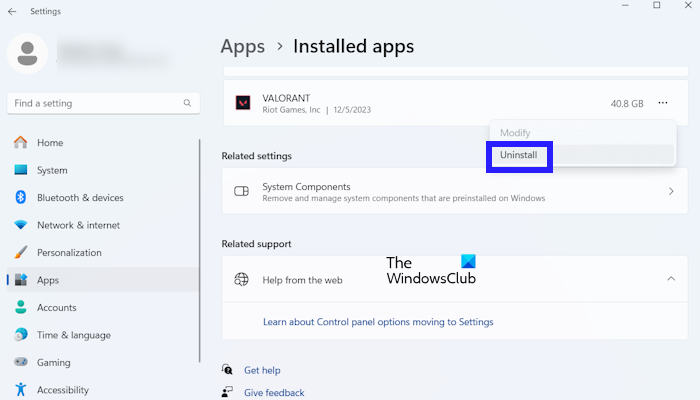
Task: Open Control panel options moving to Settings link
Action: (x=378, y=322)
